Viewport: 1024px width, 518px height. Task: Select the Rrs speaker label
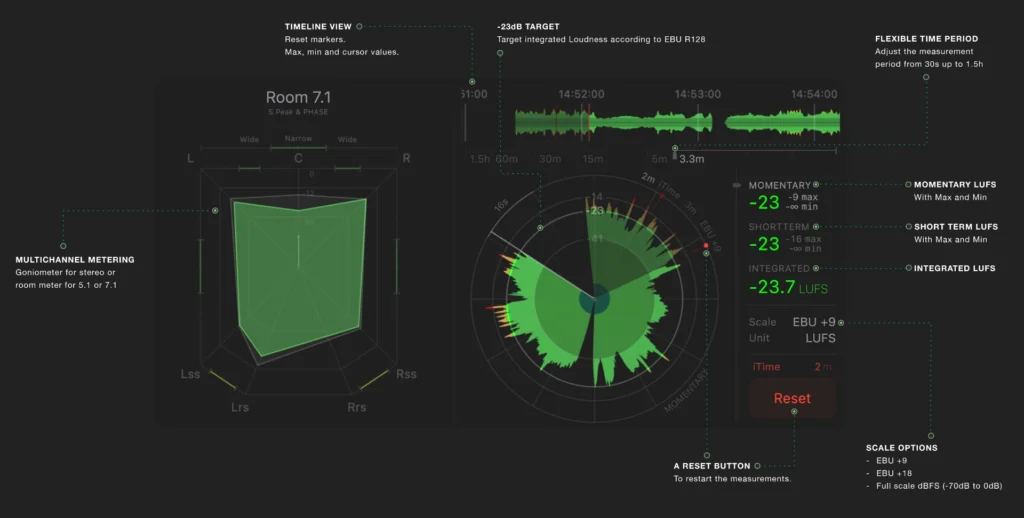[357, 408]
